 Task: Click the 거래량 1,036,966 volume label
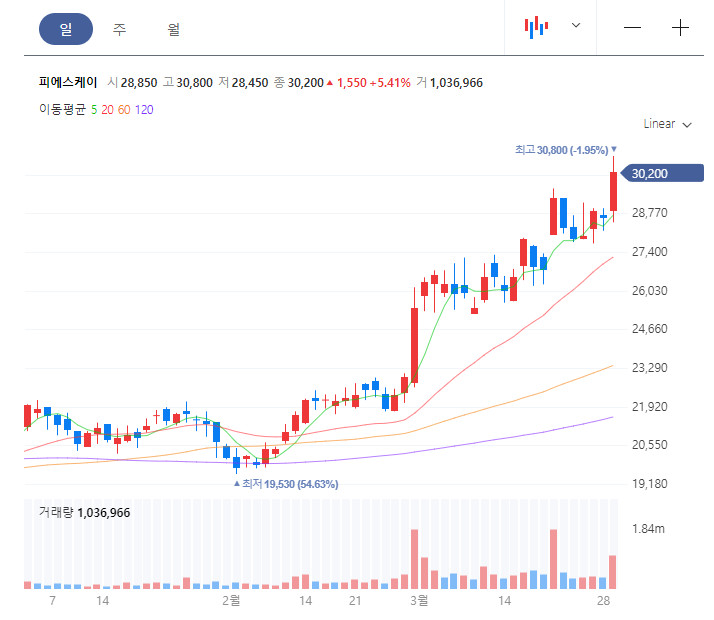[84, 513]
